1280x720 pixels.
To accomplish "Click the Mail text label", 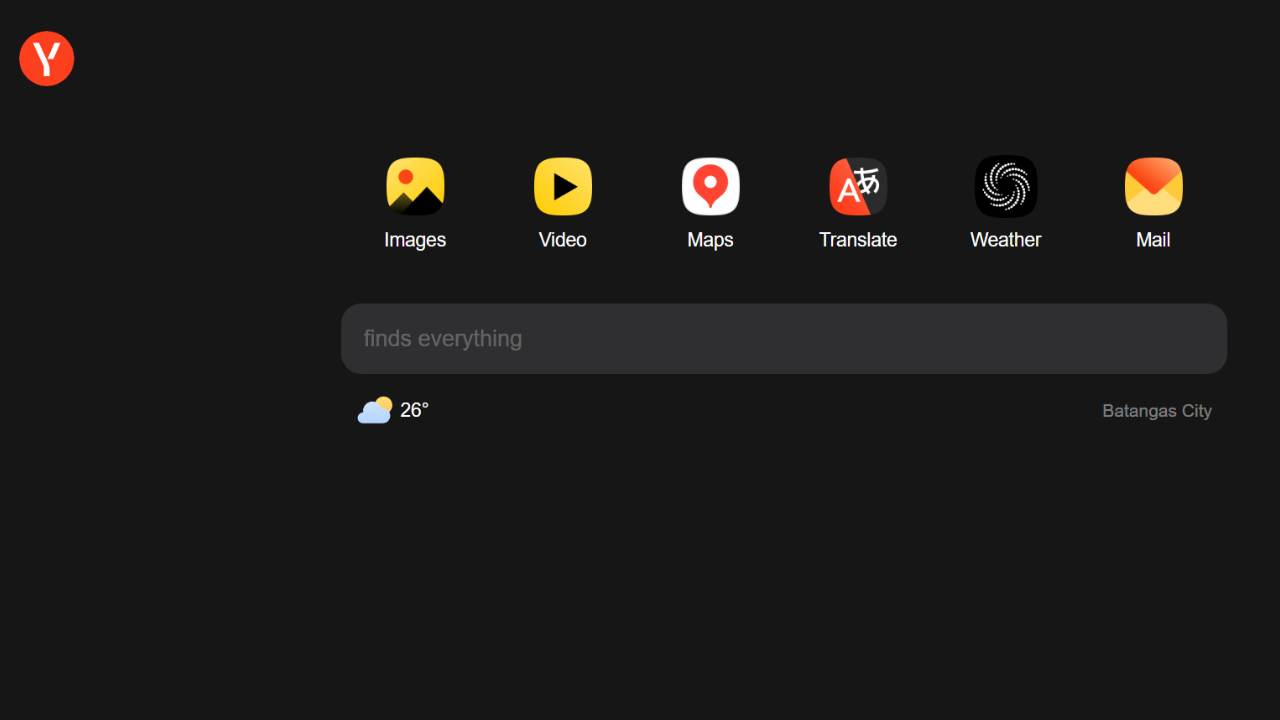I will coord(1153,240).
